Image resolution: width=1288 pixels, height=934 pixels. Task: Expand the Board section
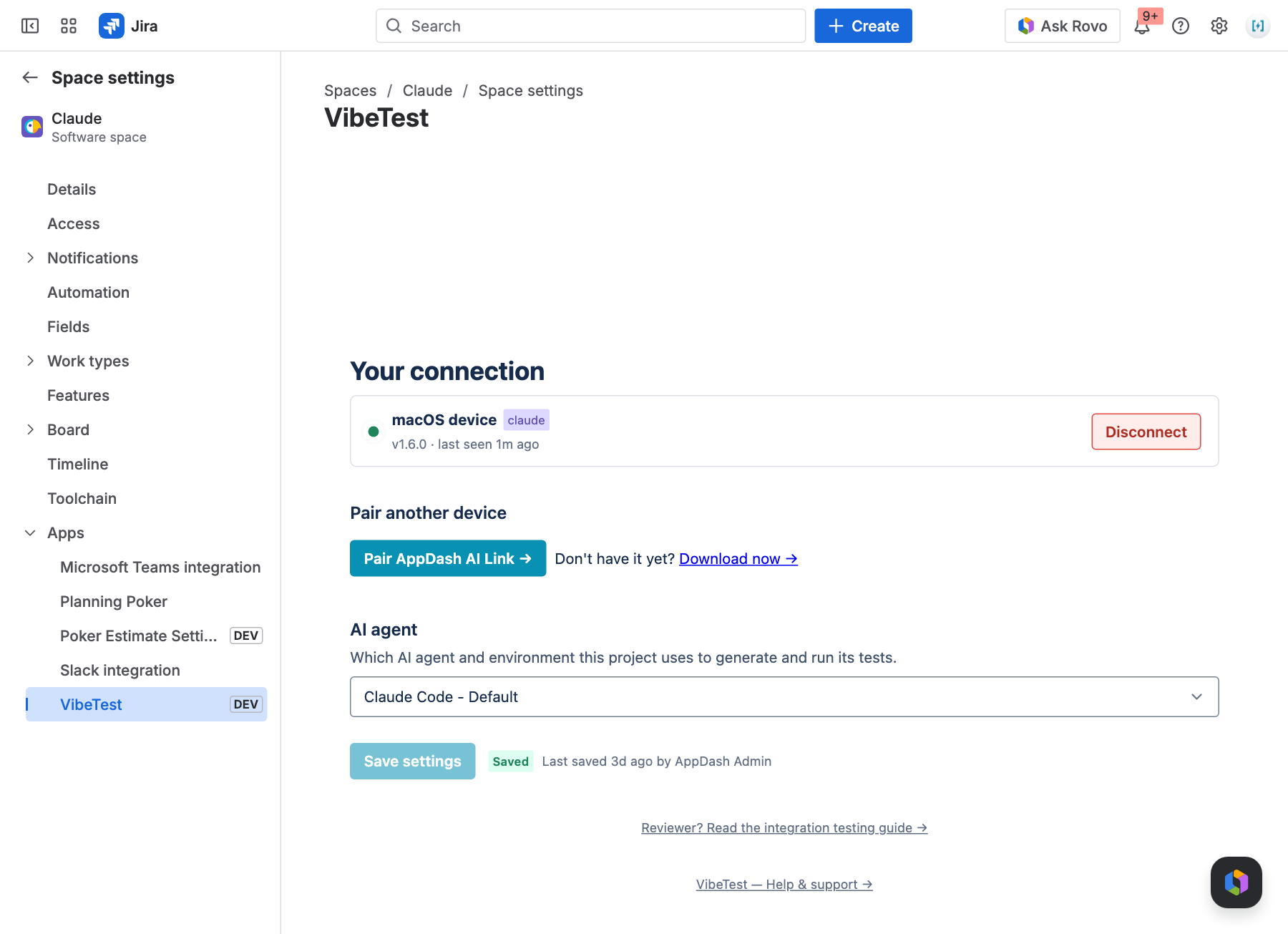(x=30, y=429)
